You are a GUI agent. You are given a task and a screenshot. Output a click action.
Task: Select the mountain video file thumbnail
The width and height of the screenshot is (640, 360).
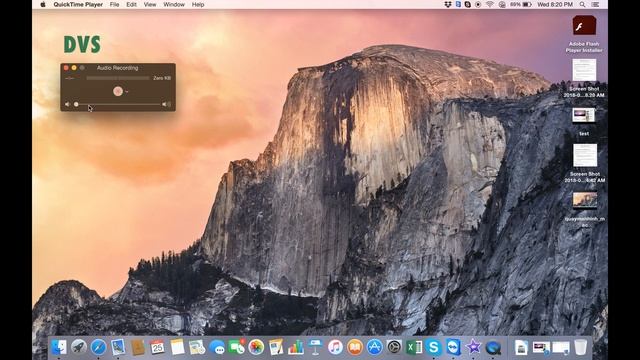point(584,200)
